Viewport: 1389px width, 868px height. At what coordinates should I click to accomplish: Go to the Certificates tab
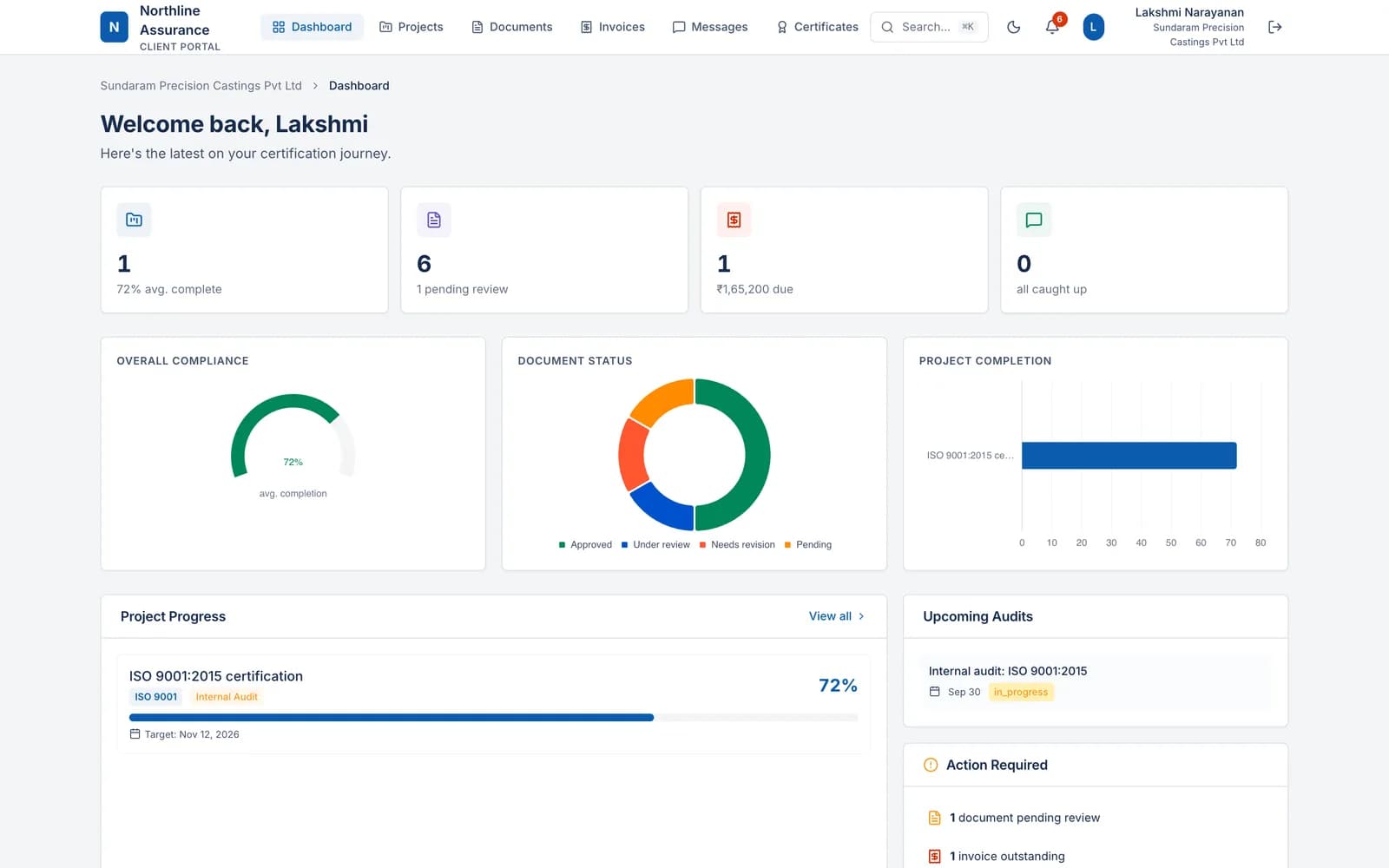point(818,27)
